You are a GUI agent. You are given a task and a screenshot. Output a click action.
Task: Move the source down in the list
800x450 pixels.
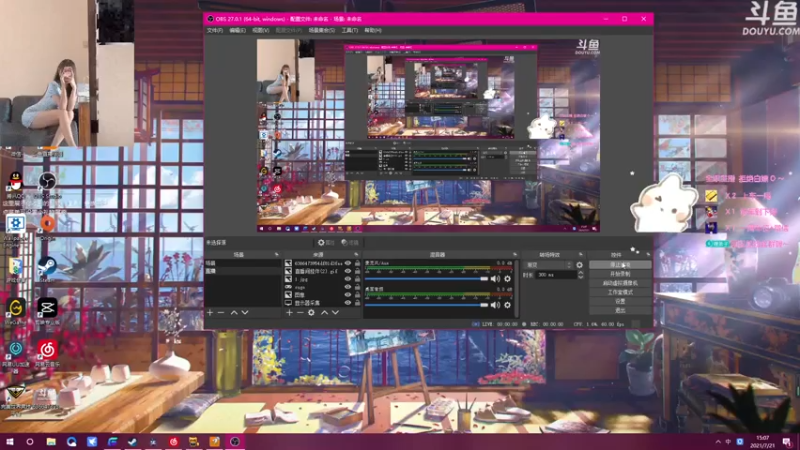click(335, 312)
